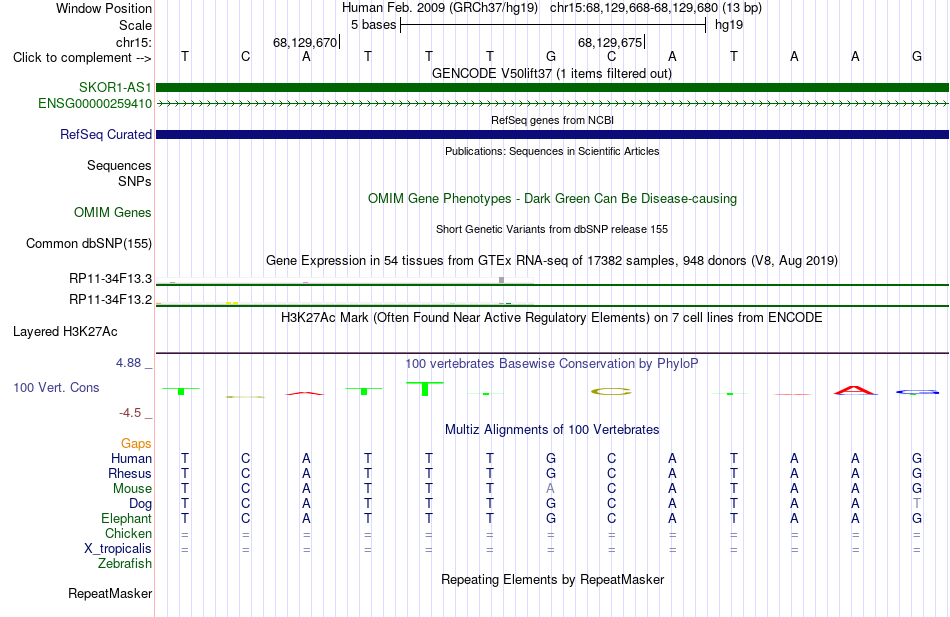Click the faded A mismatch in Mouse row
Screen dimensions: 950x617
550,489
